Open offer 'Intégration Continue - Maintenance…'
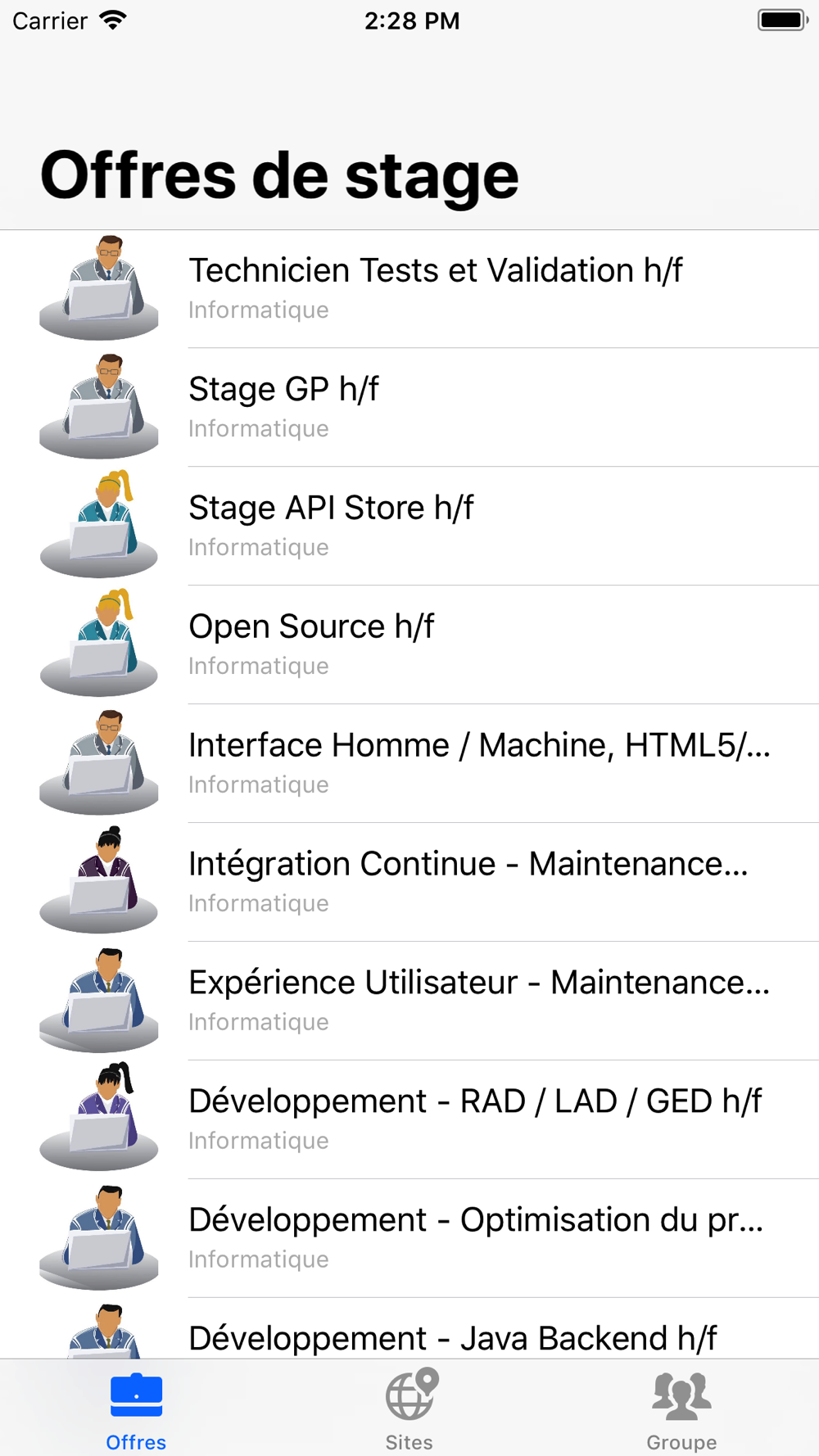Image resolution: width=819 pixels, height=1456 pixels. click(409, 883)
